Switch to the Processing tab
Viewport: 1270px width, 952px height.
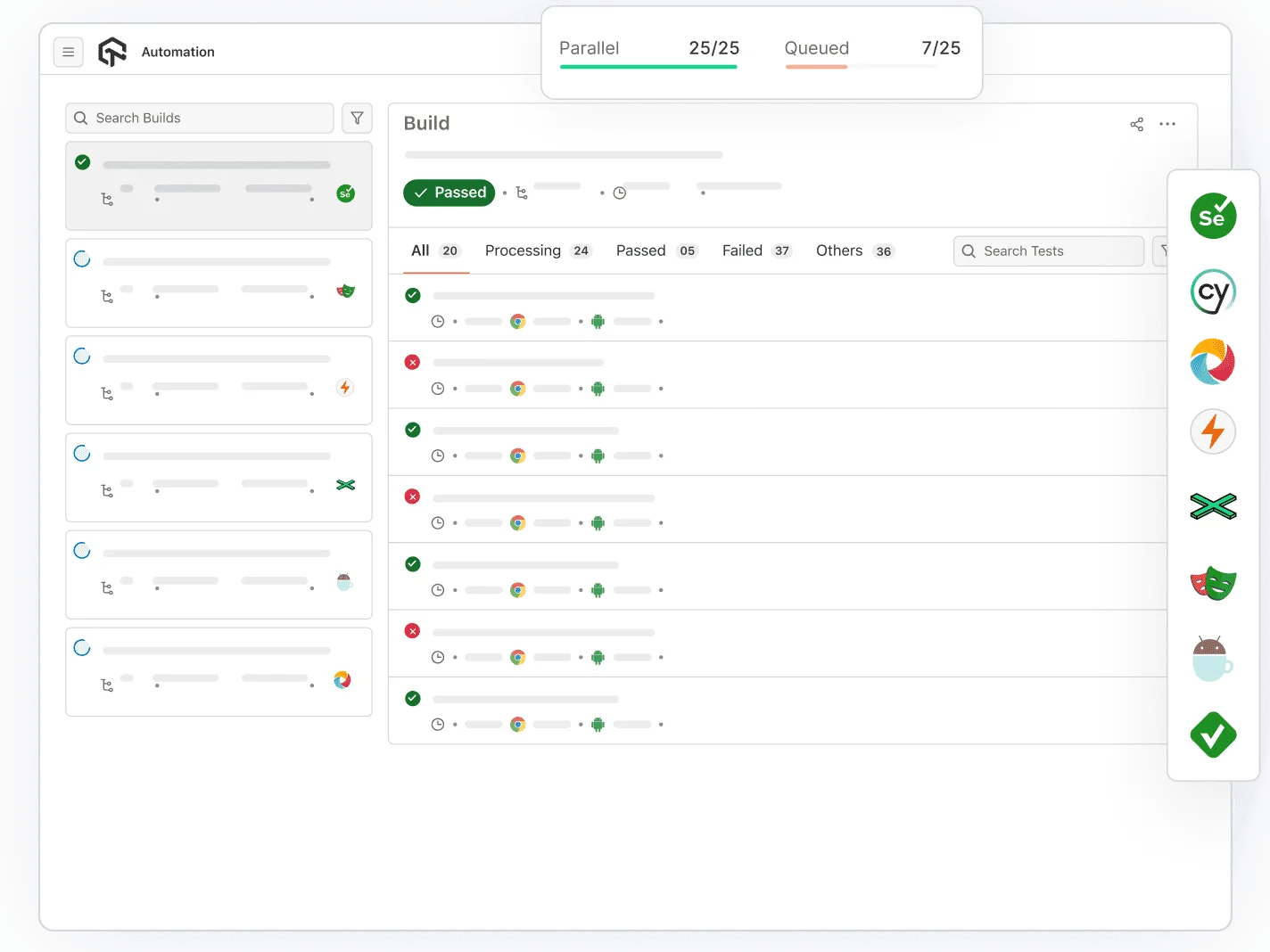(537, 251)
